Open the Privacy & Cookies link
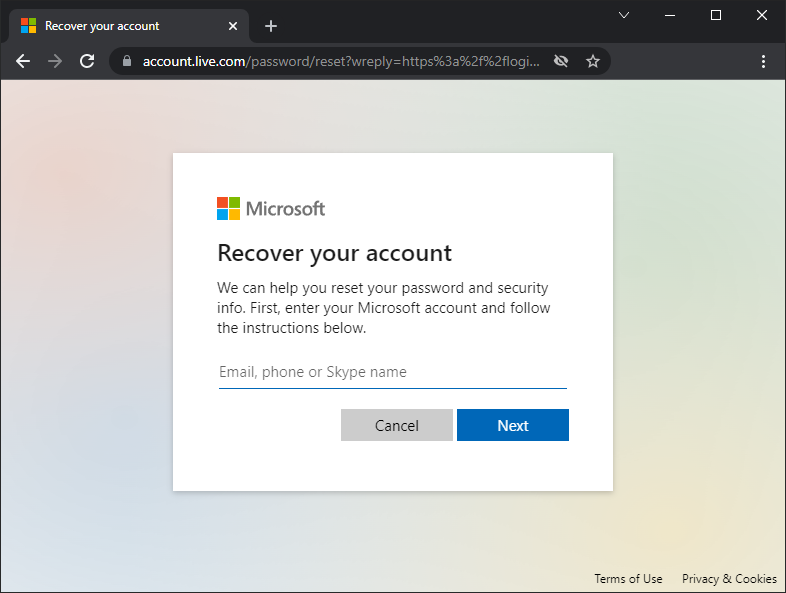The image size is (786, 593). (x=729, y=579)
